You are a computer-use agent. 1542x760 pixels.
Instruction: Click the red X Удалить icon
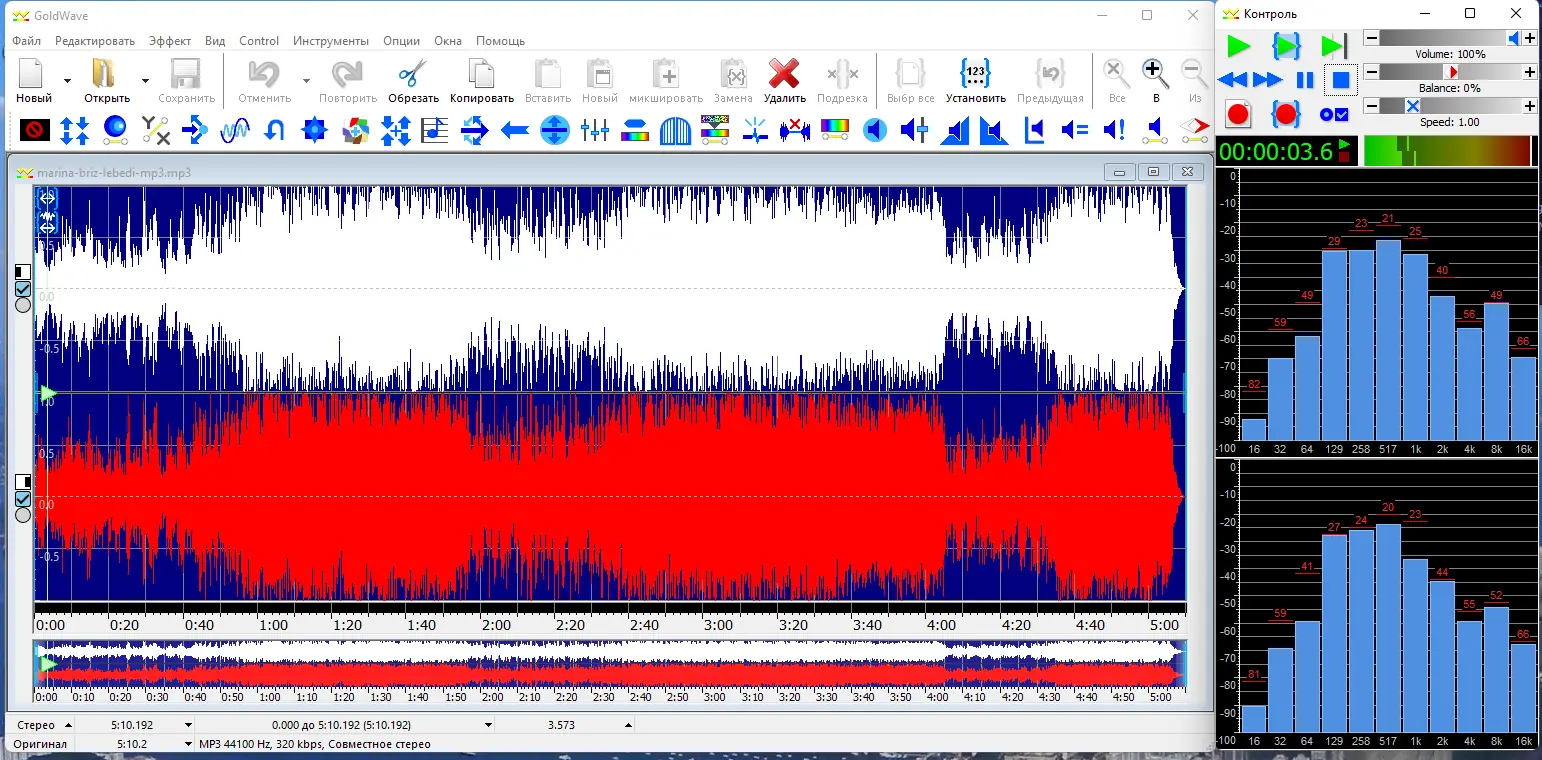[784, 79]
